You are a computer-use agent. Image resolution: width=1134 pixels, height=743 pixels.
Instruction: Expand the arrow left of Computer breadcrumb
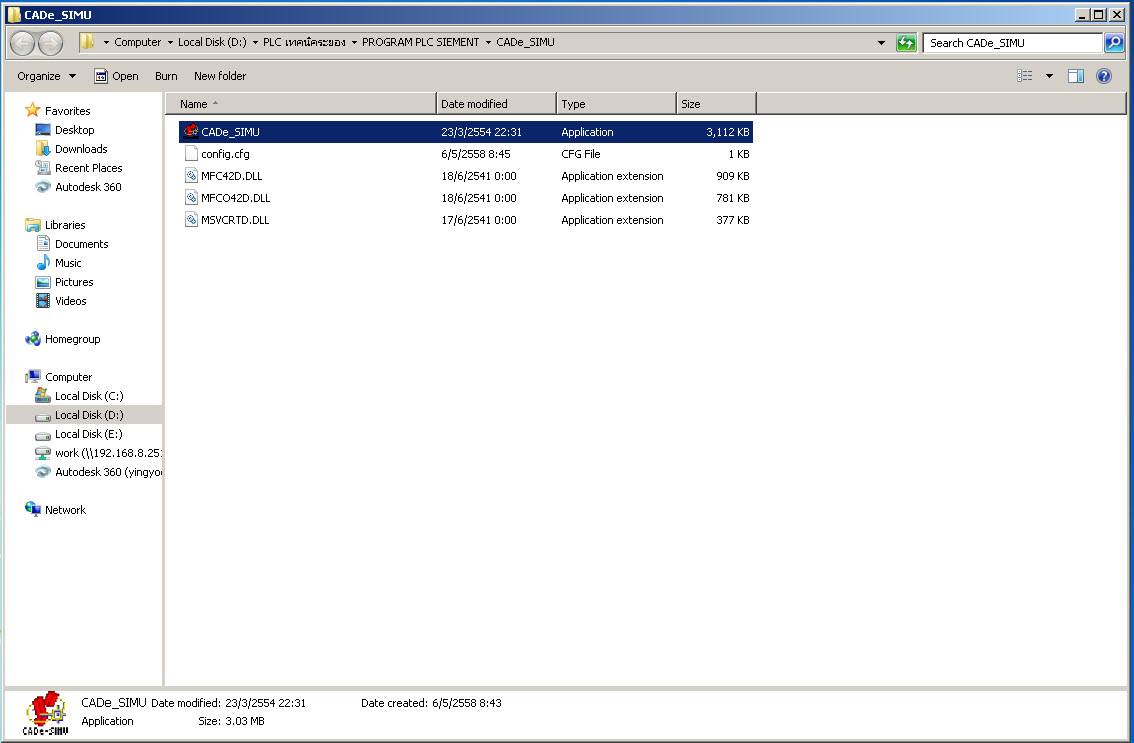pos(106,42)
